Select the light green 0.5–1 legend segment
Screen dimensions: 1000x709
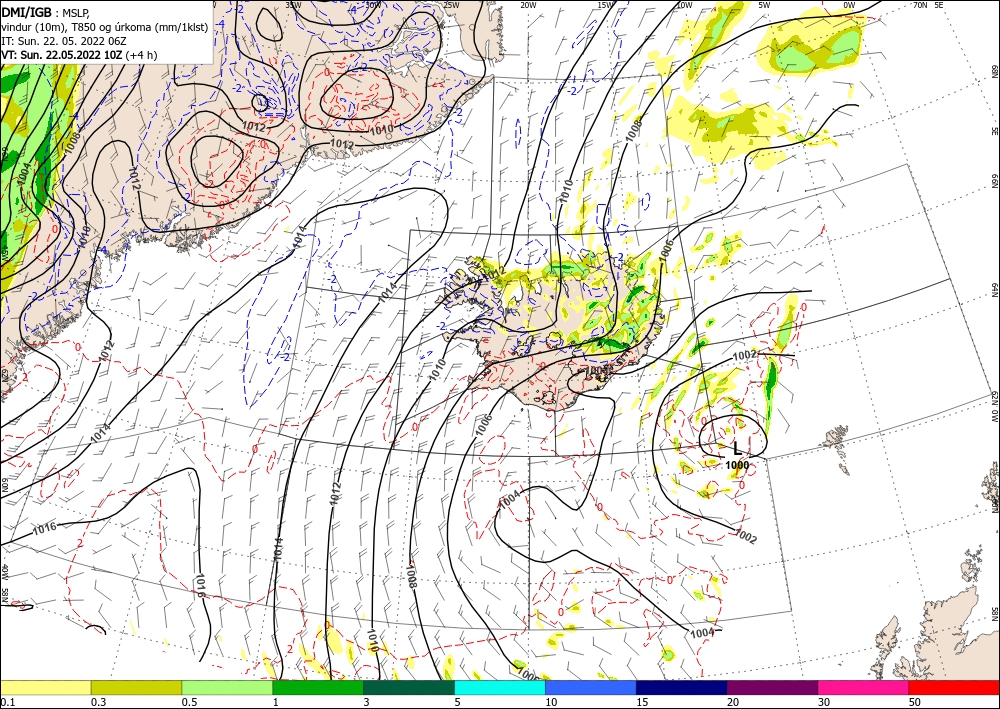click(227, 687)
